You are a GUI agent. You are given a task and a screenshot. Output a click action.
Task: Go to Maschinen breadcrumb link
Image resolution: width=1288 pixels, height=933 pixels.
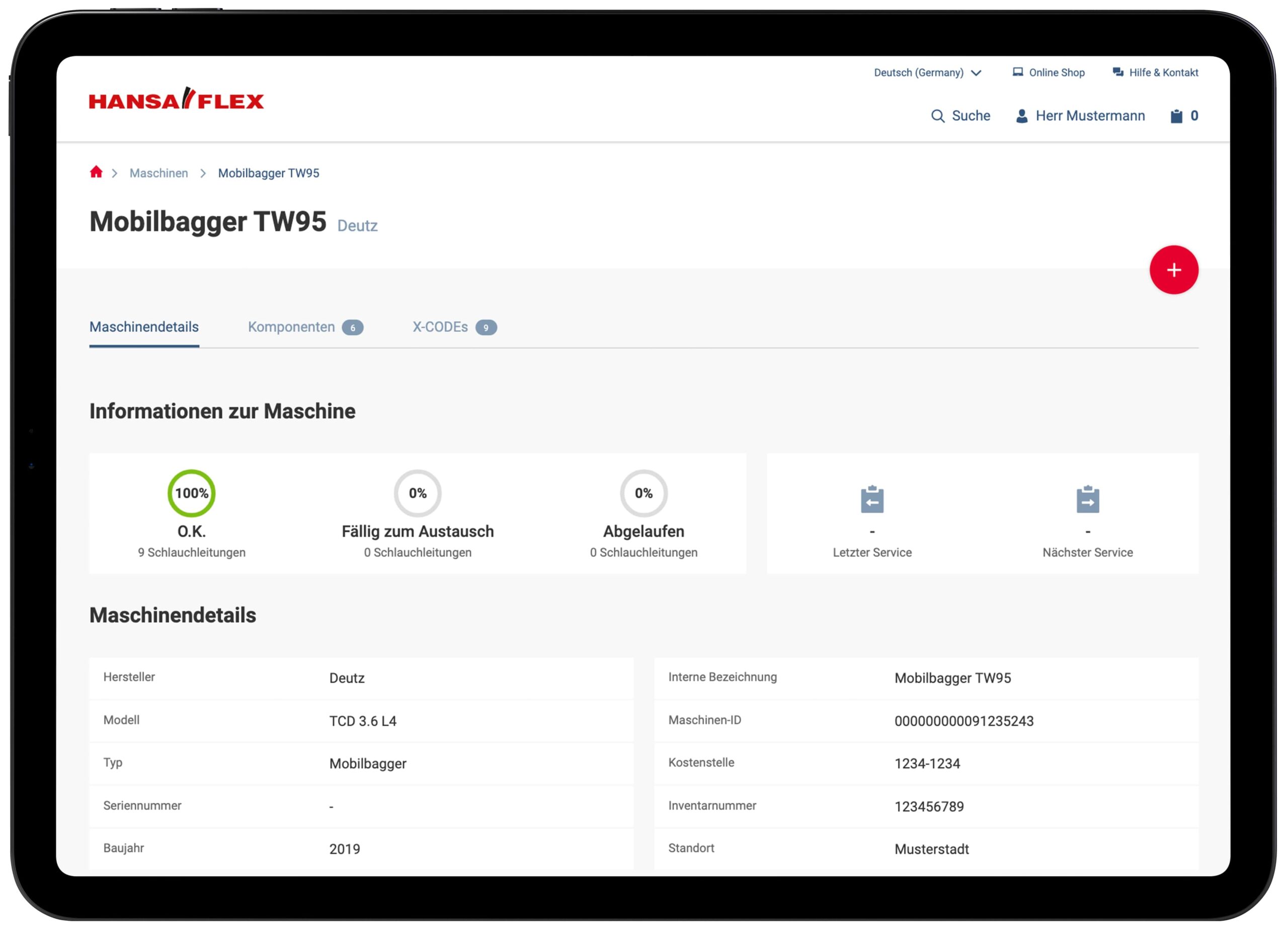158,173
